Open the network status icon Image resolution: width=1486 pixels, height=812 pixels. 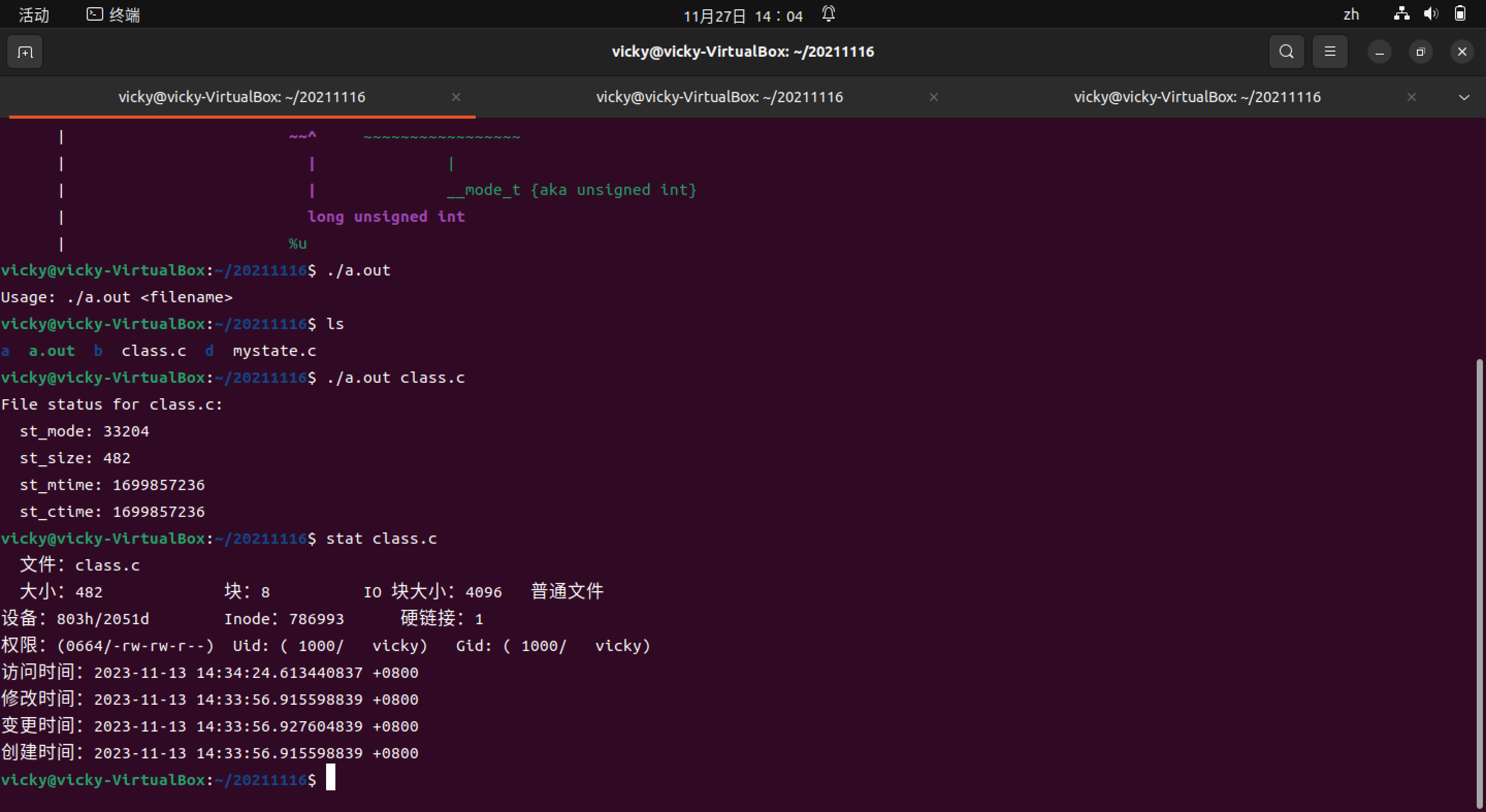coord(1401,14)
